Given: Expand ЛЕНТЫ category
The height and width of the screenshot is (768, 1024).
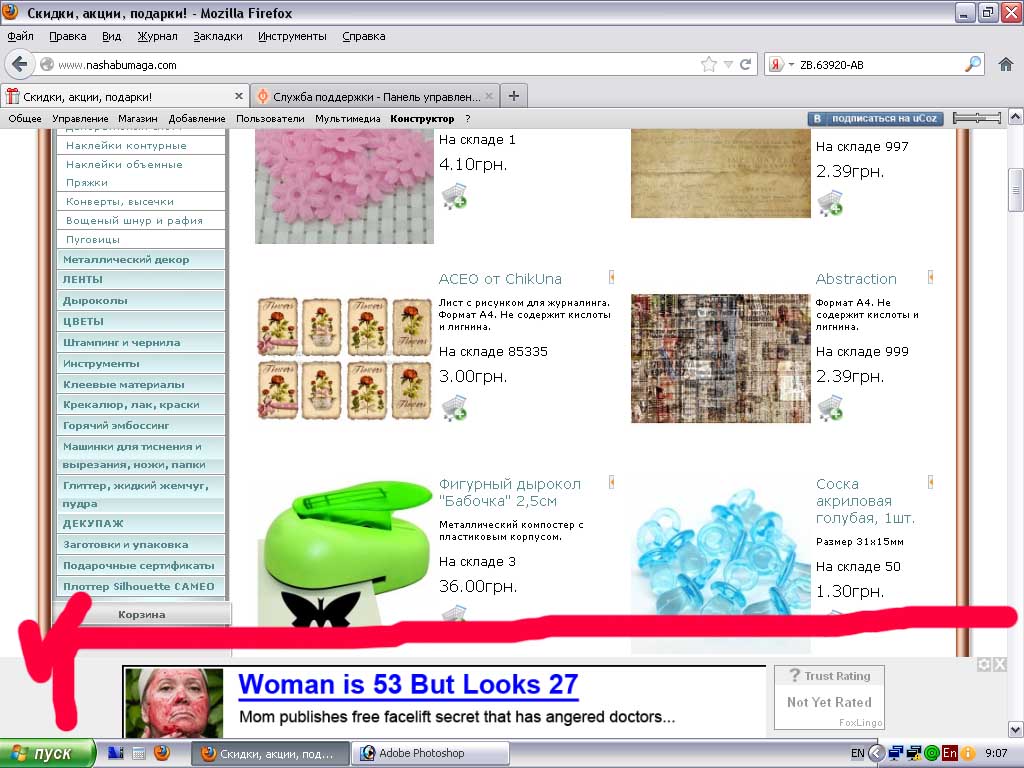Looking at the screenshot, I should (x=142, y=280).
